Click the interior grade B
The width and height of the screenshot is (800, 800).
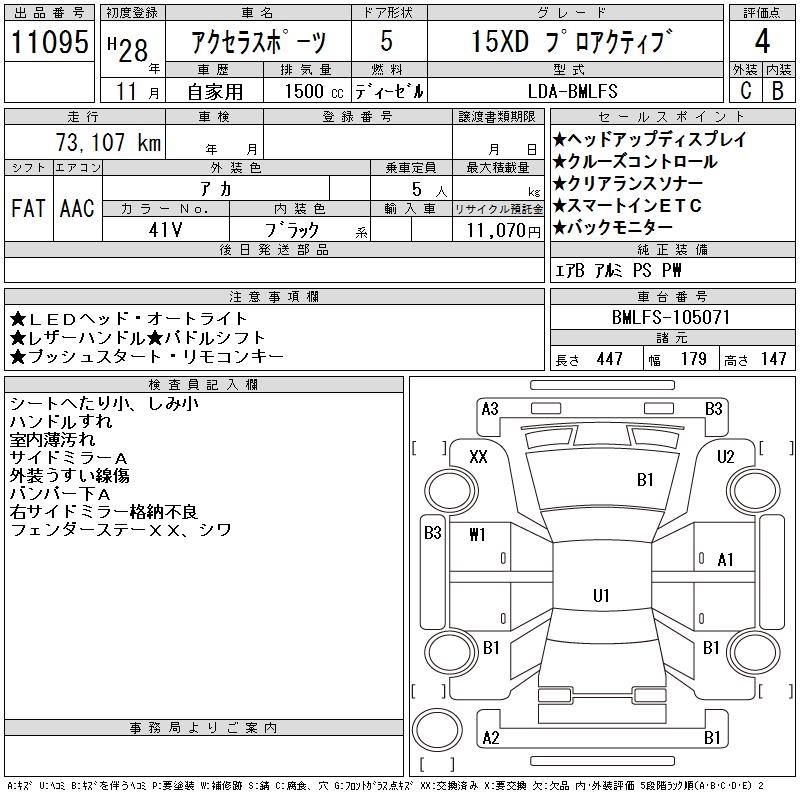tap(778, 91)
